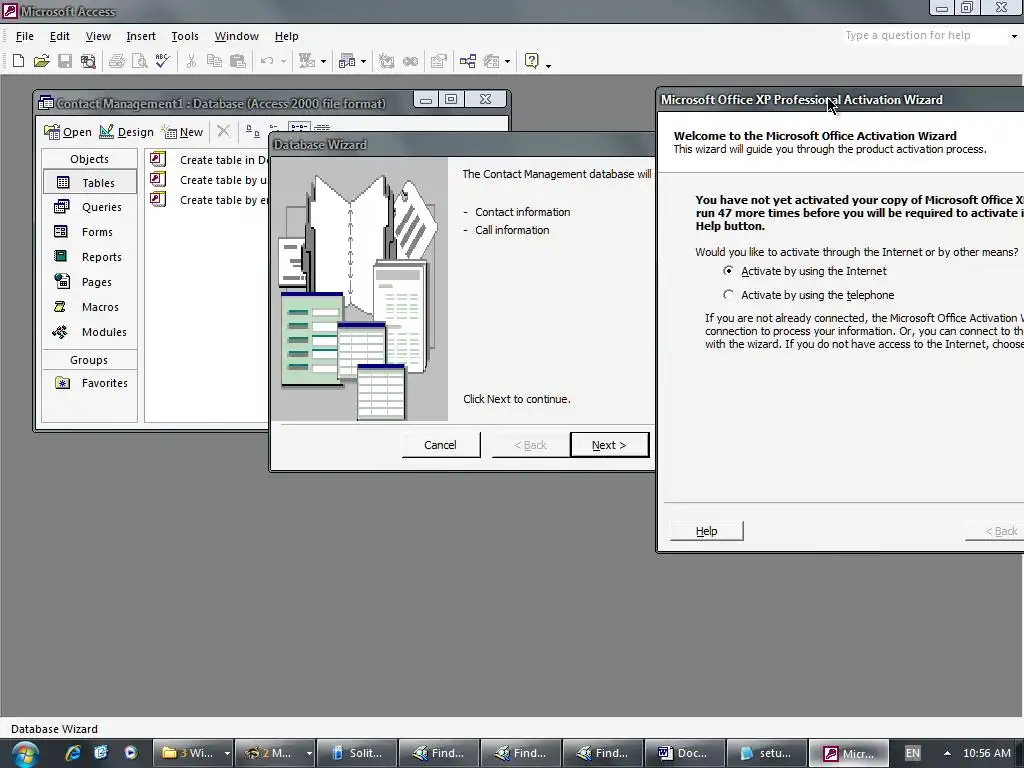Click Cancel in the Database Wizard
The height and width of the screenshot is (768, 1024).
pos(440,445)
